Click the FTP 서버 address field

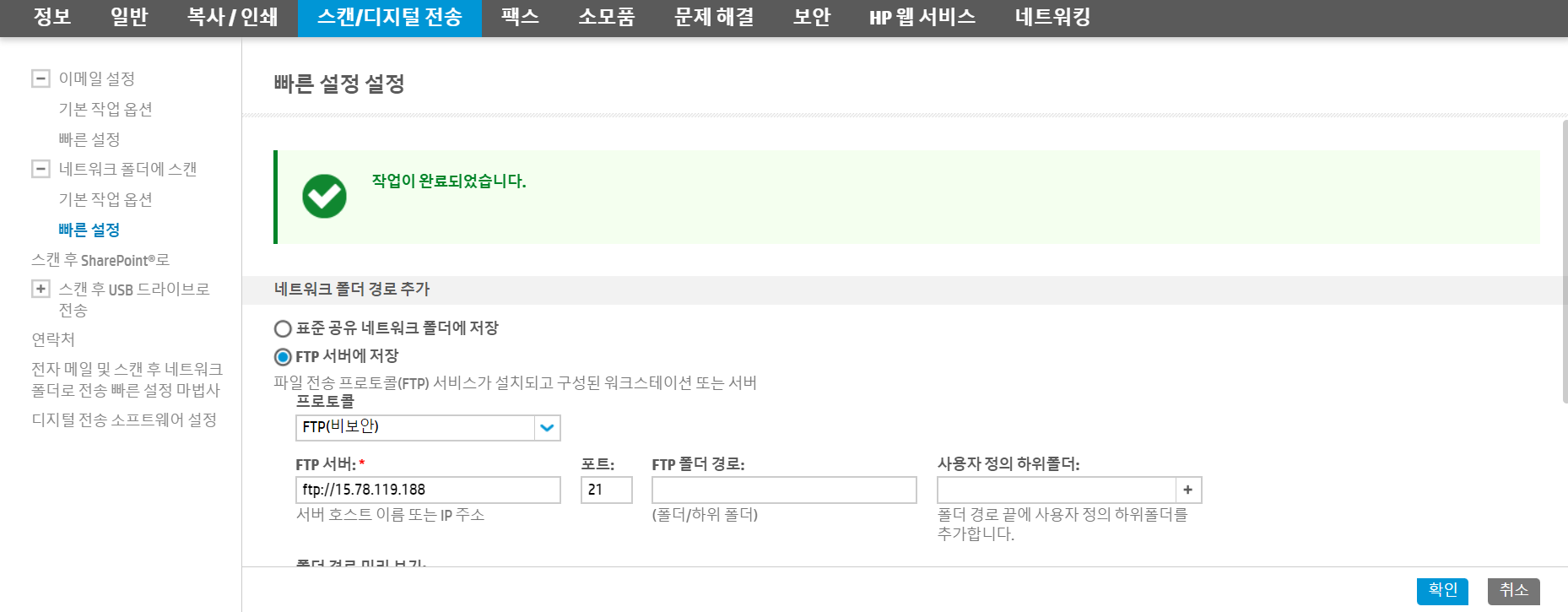428,490
